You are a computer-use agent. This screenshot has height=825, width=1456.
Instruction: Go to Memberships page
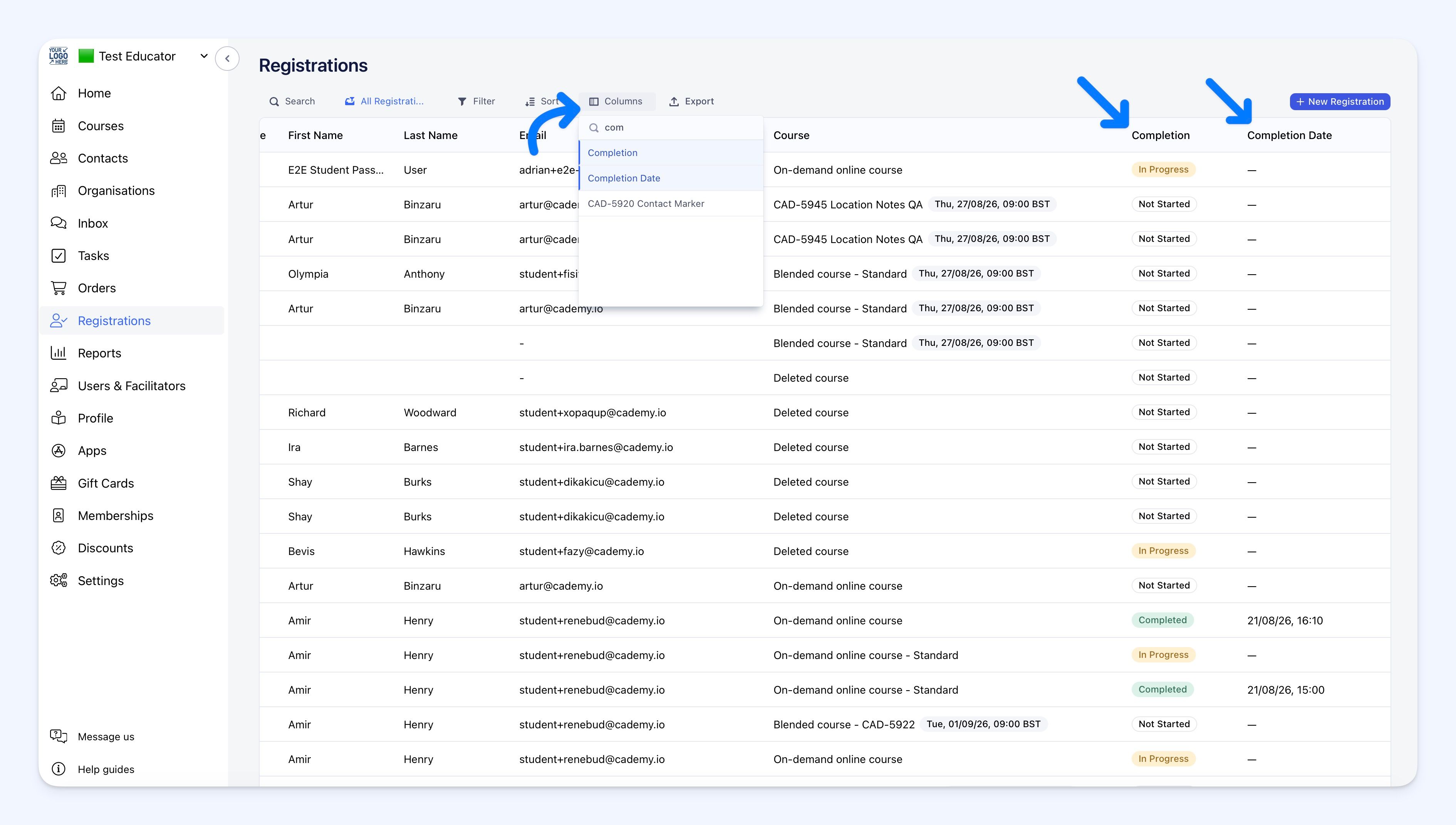pos(116,516)
